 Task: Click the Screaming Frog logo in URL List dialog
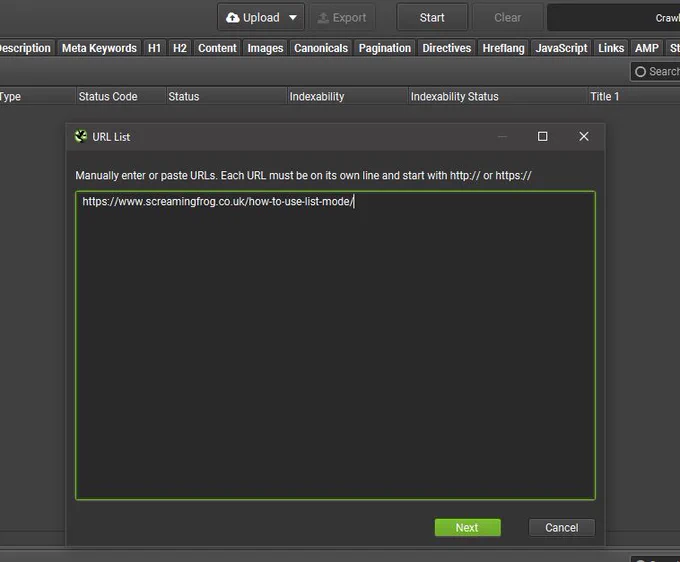click(81, 137)
